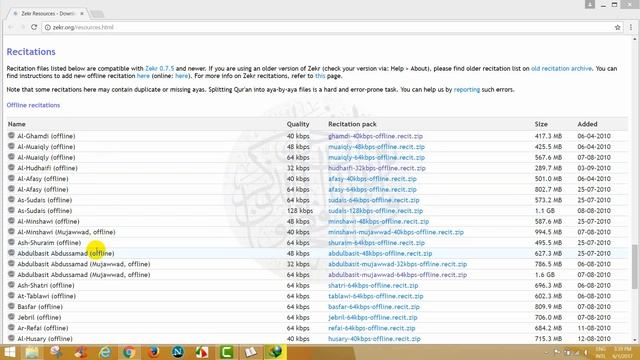Click the recitation icon beside Al-Hudhaifi (offline)

(x=11, y=167)
